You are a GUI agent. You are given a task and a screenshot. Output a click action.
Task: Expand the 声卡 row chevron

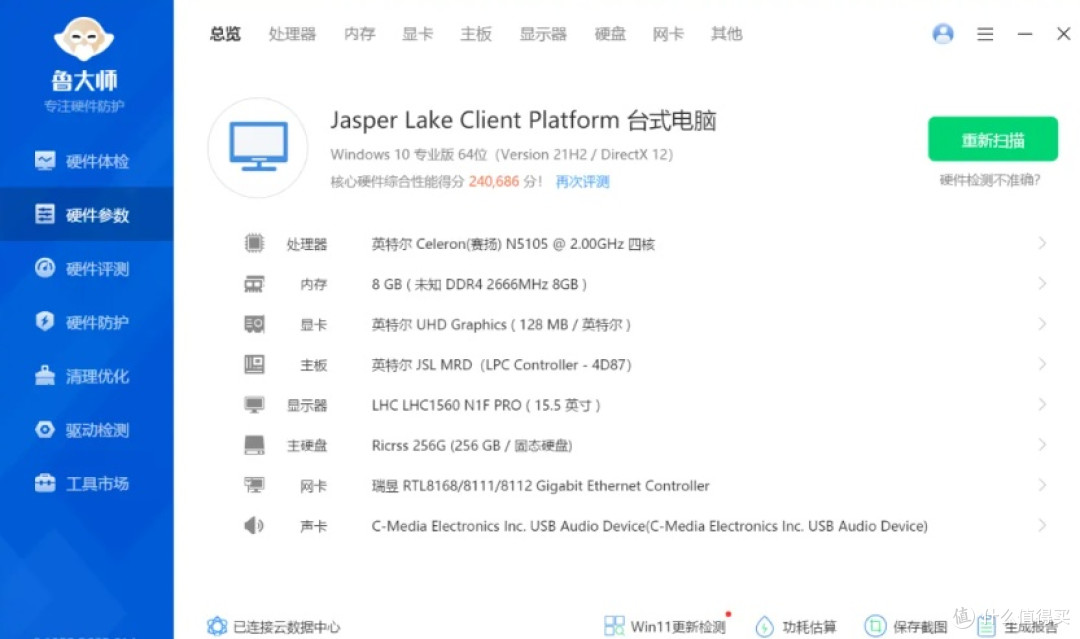click(1042, 525)
